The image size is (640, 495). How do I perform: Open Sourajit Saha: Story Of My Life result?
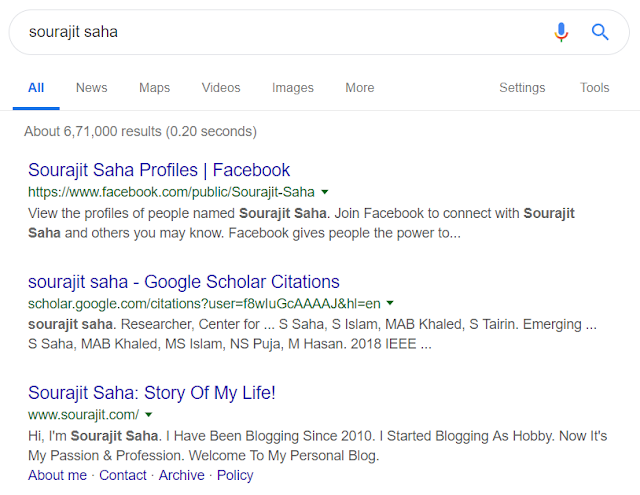[152, 393]
